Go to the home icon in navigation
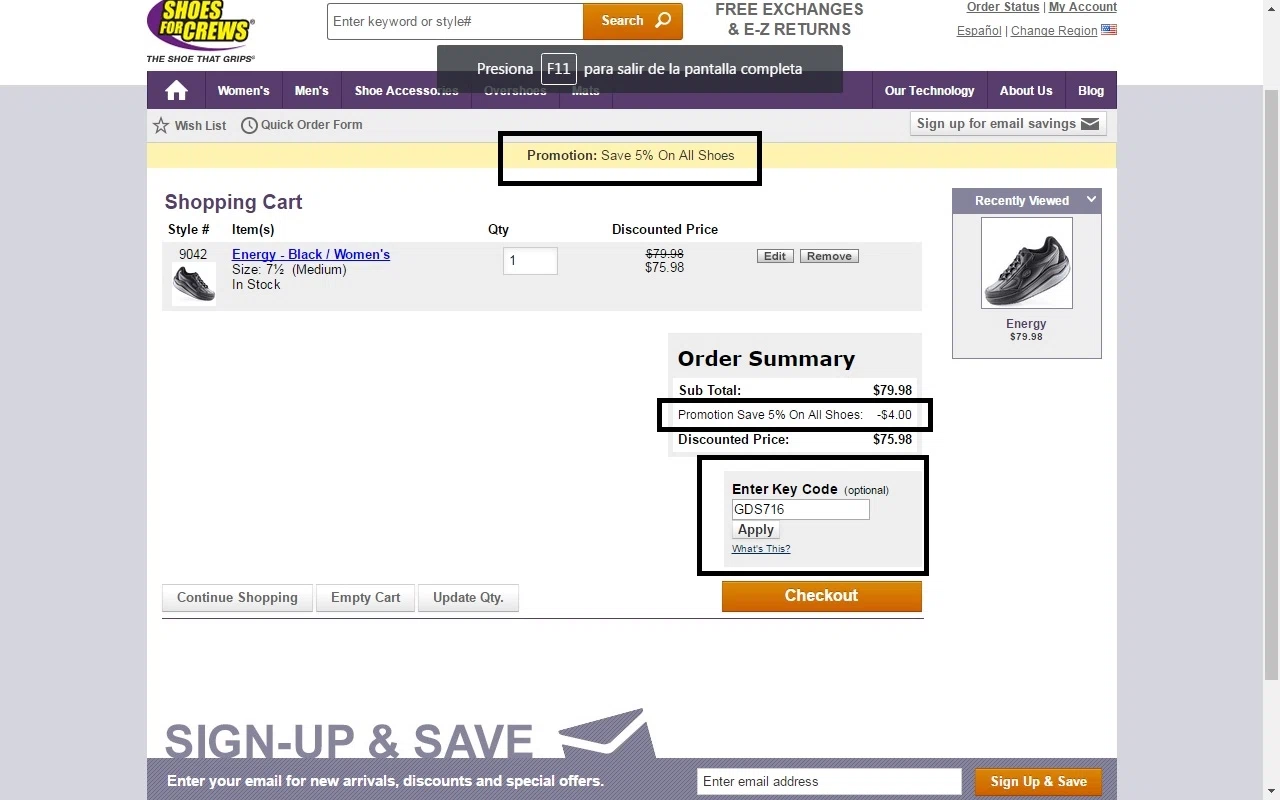 click(177, 90)
